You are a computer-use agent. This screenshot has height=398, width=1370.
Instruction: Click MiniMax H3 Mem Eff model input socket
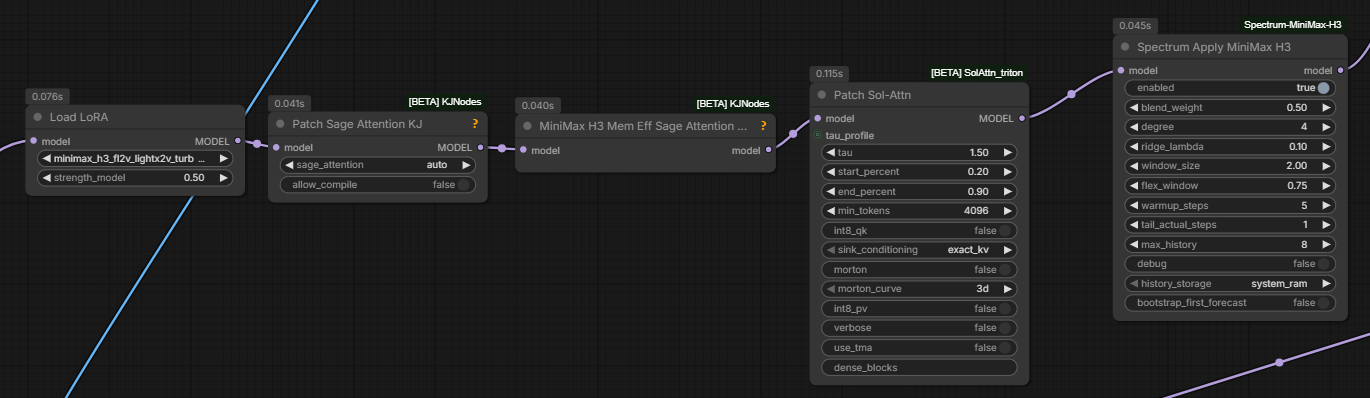click(524, 150)
